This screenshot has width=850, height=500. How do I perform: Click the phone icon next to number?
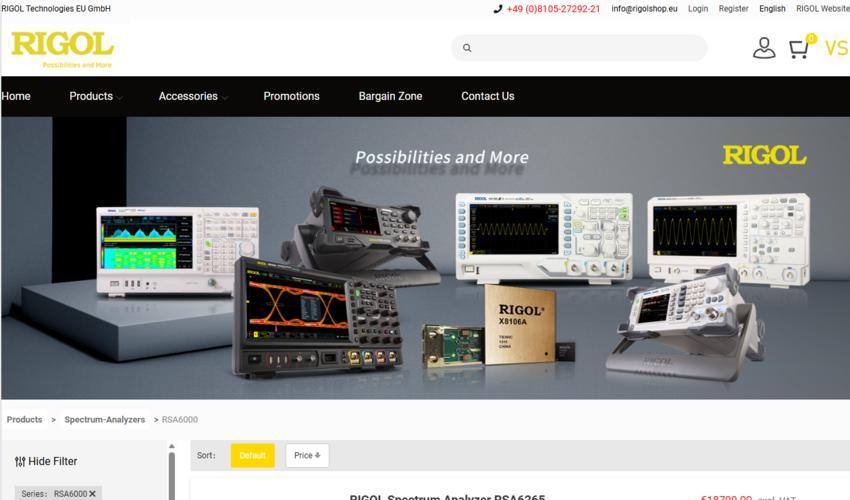pyautogui.click(x=498, y=9)
